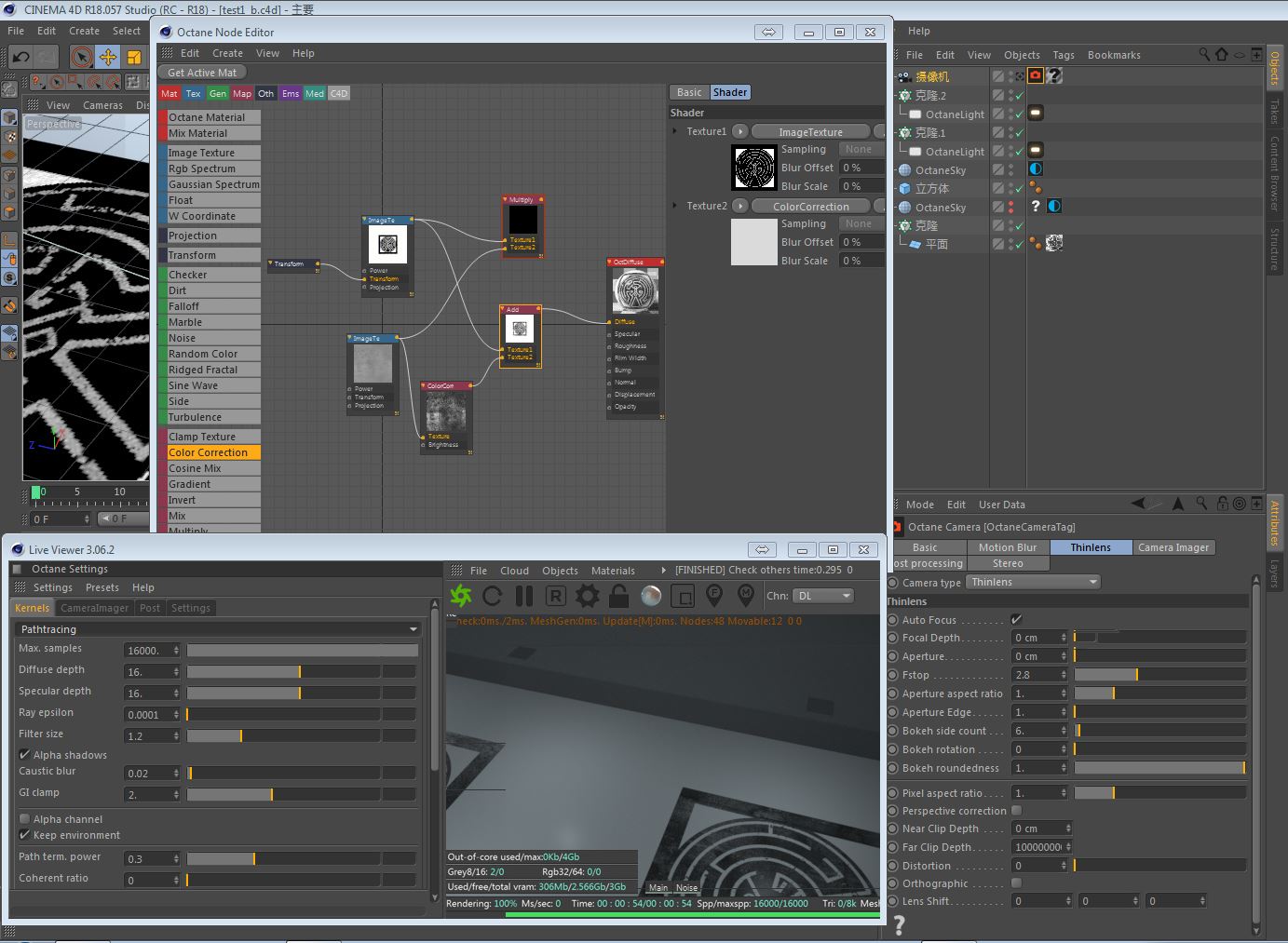This screenshot has height=943, width=1288.
Task: Filter nodes with the blue Tex button
Action: pos(193,93)
